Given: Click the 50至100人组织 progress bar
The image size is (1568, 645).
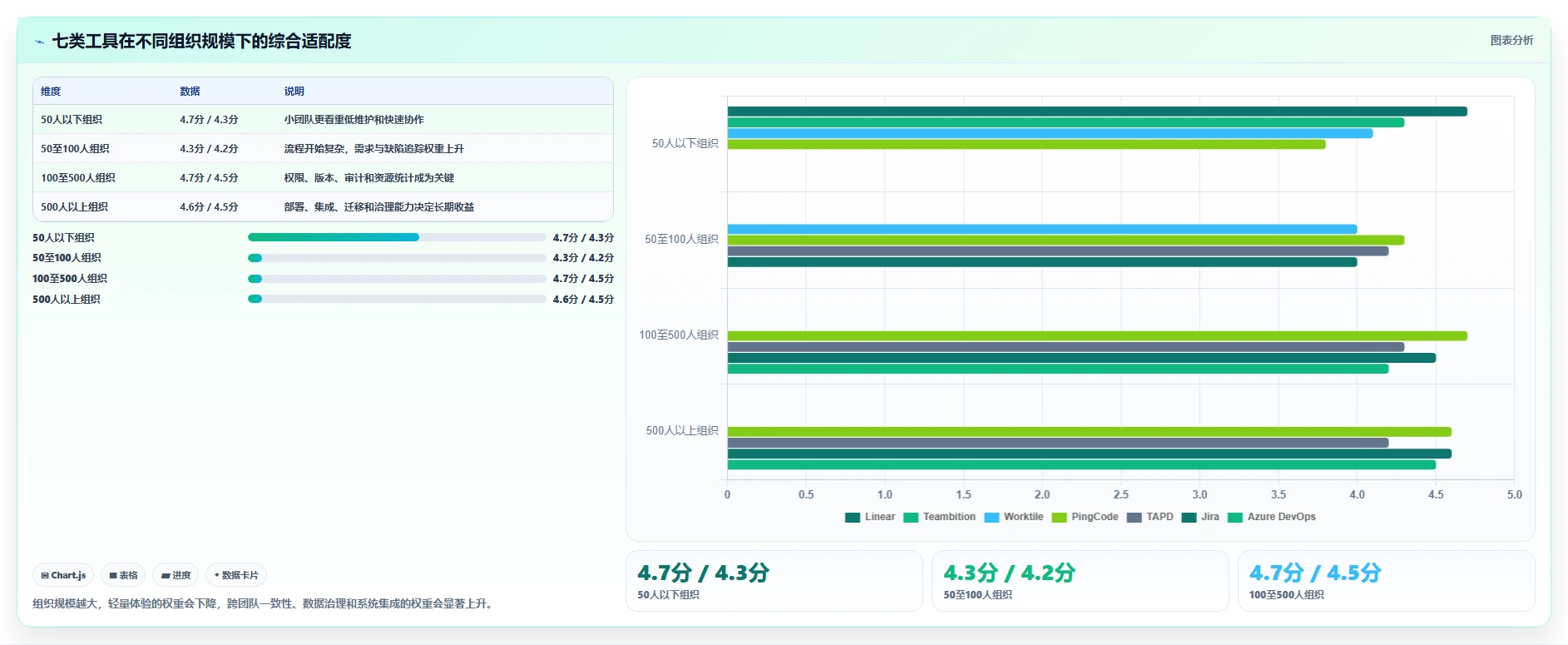Looking at the screenshot, I should [397, 258].
